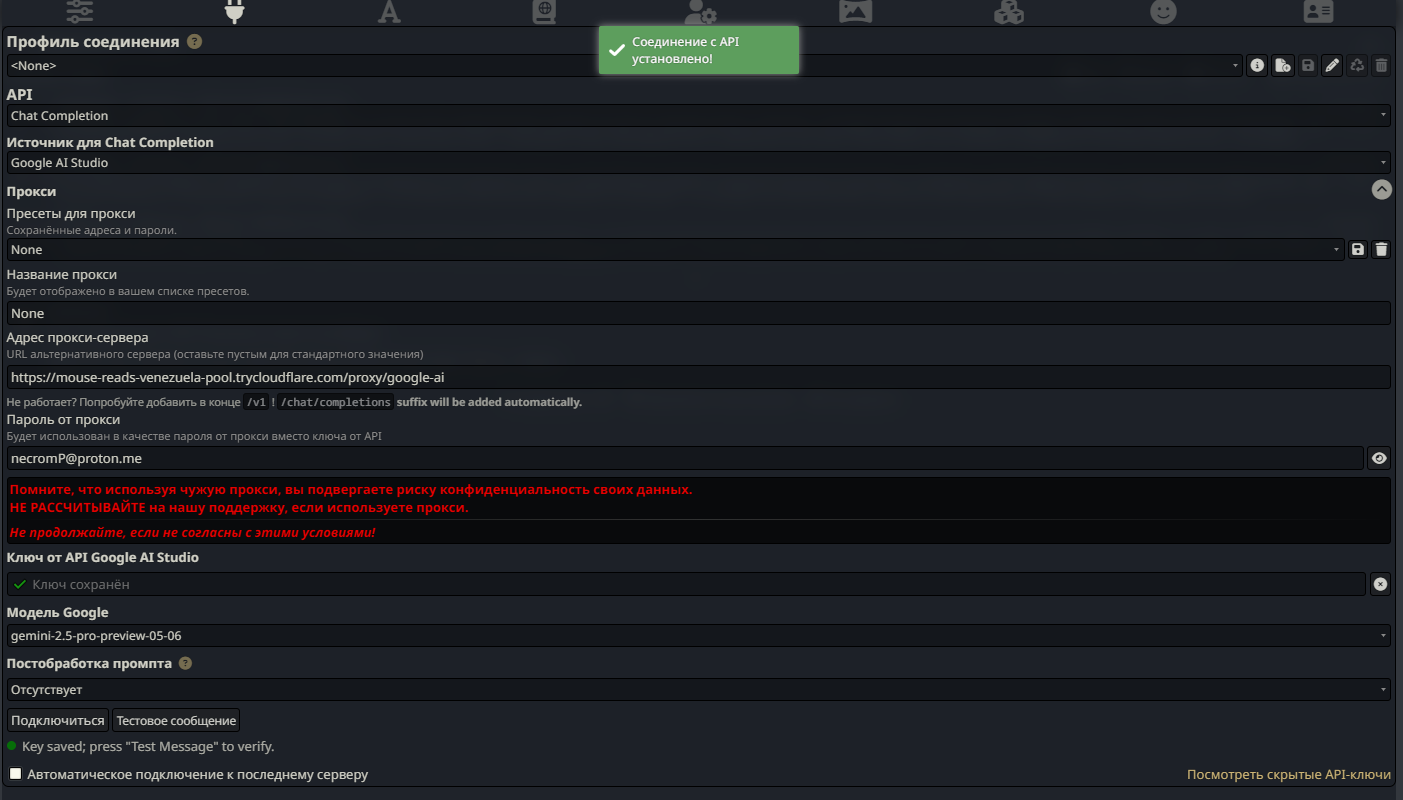Open the persona smiley face panel

[1163, 11]
